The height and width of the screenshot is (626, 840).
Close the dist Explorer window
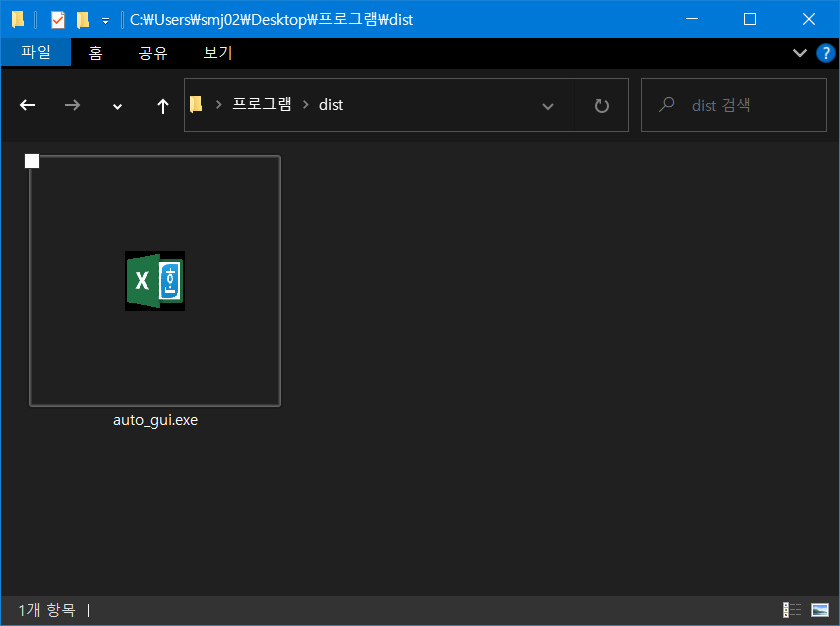[x=809, y=19]
